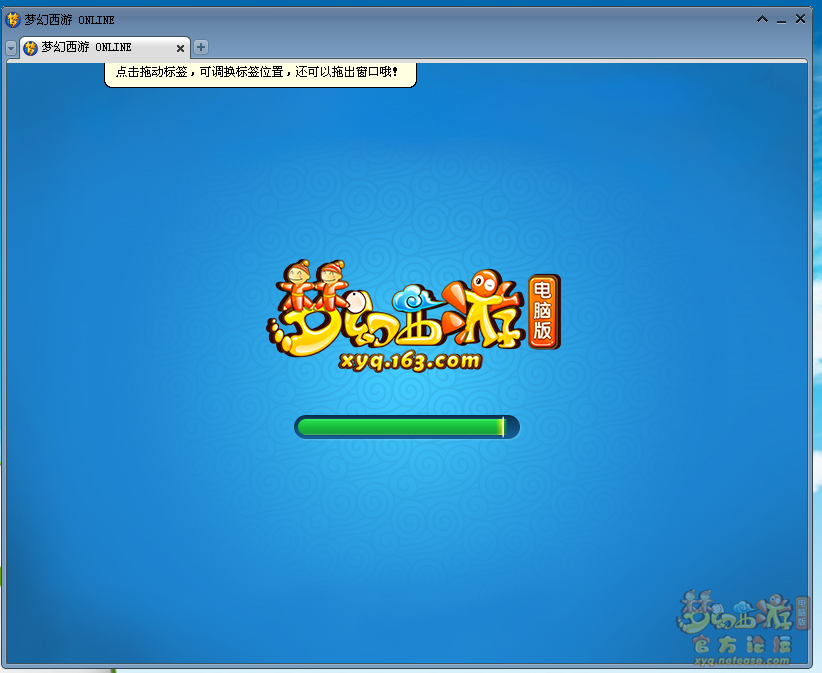
Task: Click the tooltip about dragging tabs
Action: (261, 73)
